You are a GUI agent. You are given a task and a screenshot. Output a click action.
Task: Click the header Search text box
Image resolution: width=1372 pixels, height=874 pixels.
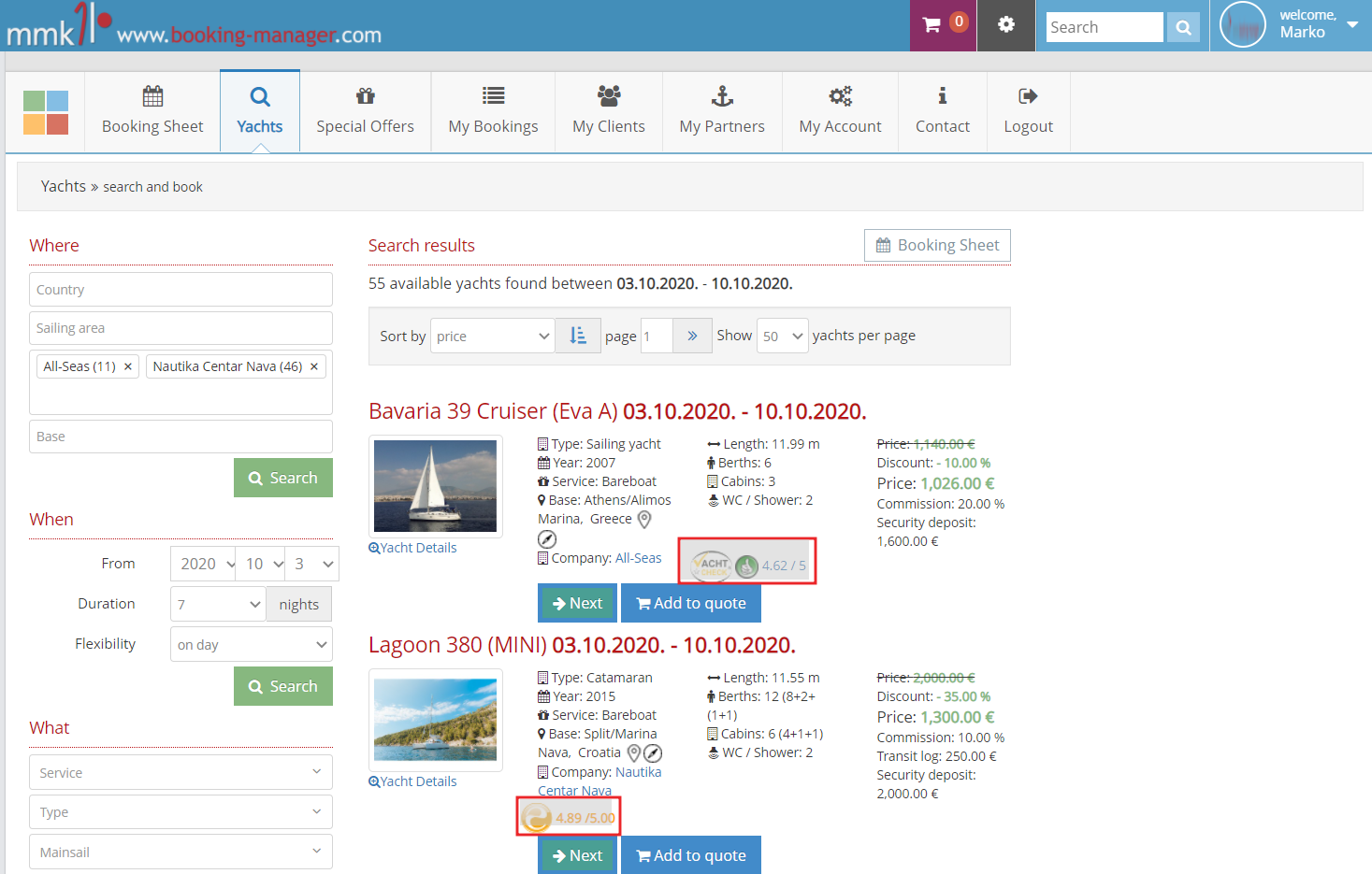(x=1105, y=27)
